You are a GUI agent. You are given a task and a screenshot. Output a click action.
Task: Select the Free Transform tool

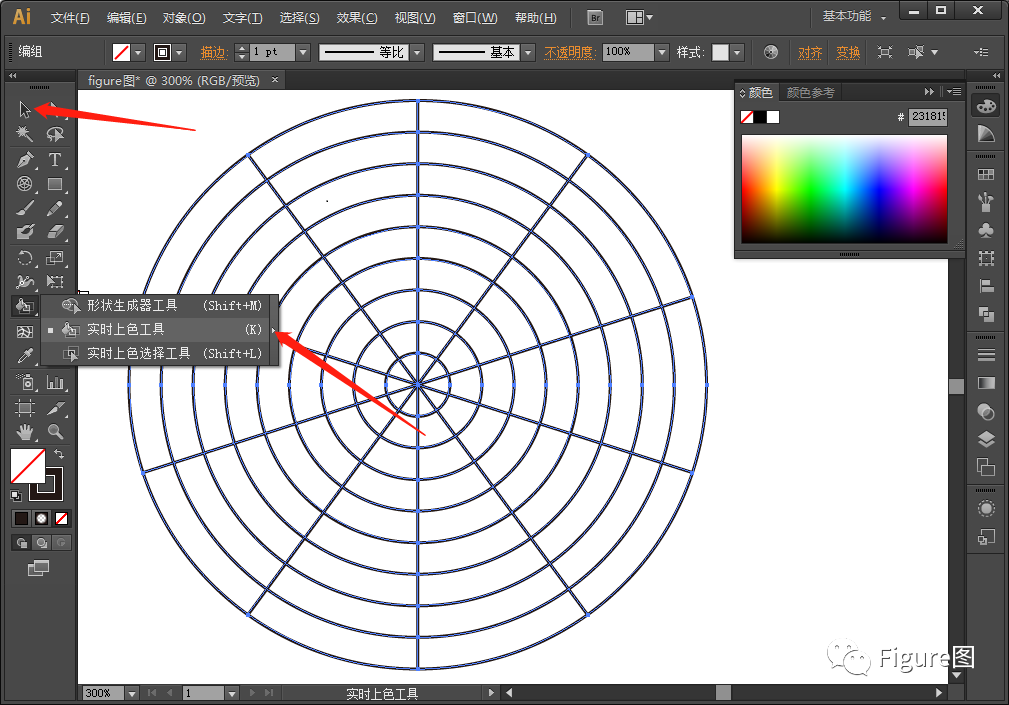pos(55,282)
